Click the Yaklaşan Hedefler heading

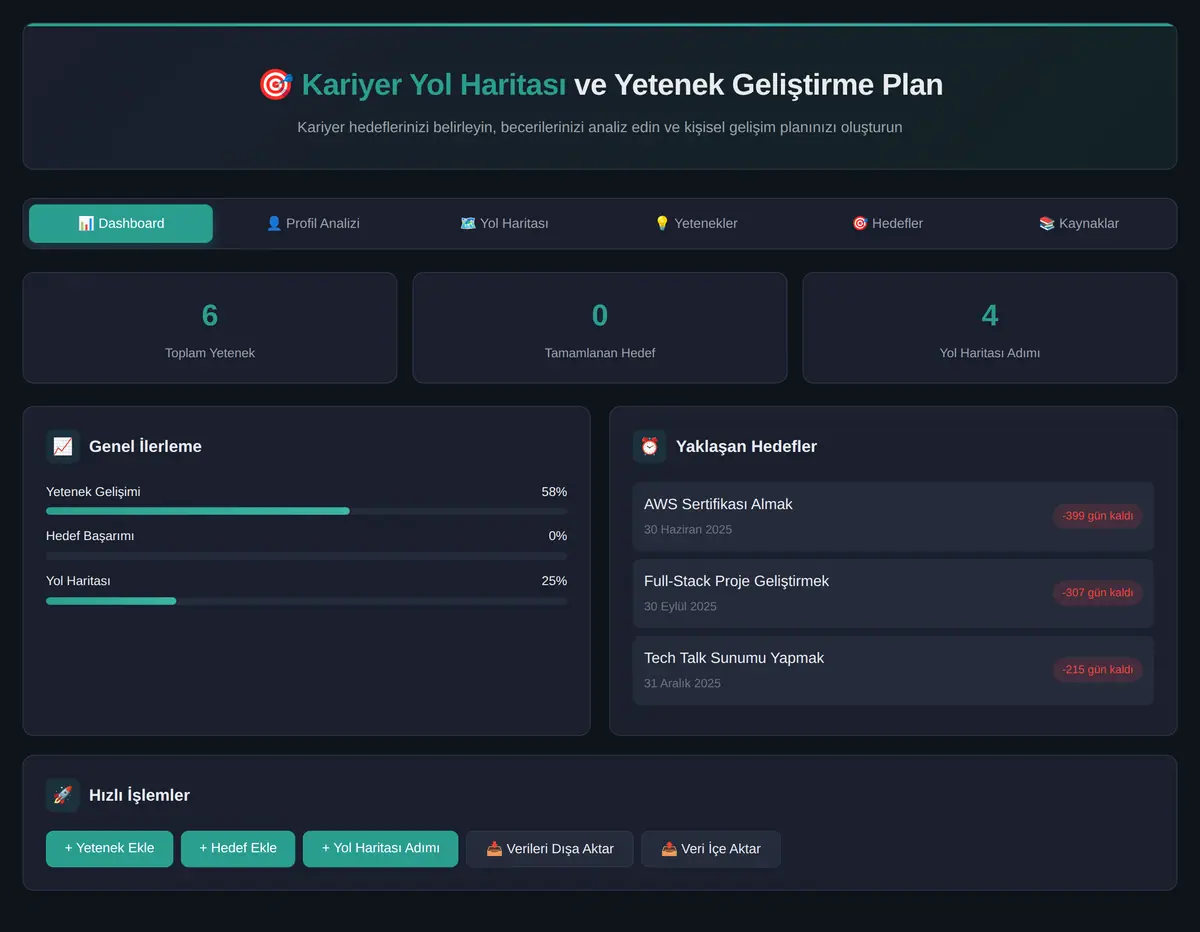(x=746, y=447)
